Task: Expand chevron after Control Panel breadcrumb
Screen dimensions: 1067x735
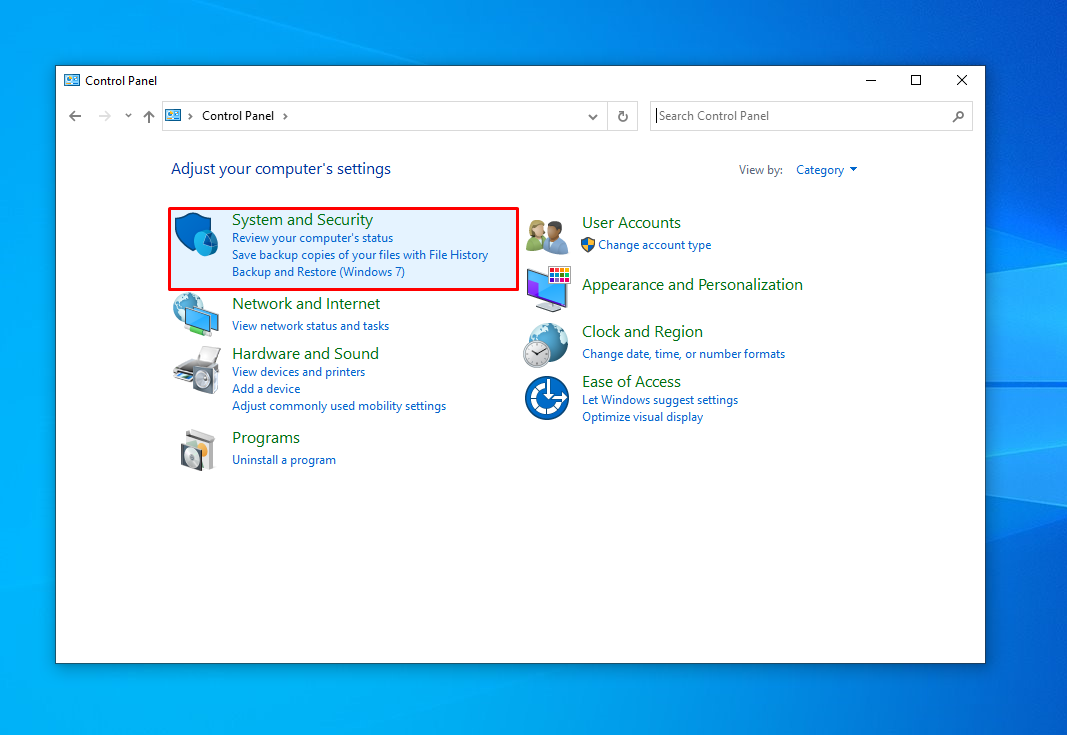Action: tap(285, 116)
